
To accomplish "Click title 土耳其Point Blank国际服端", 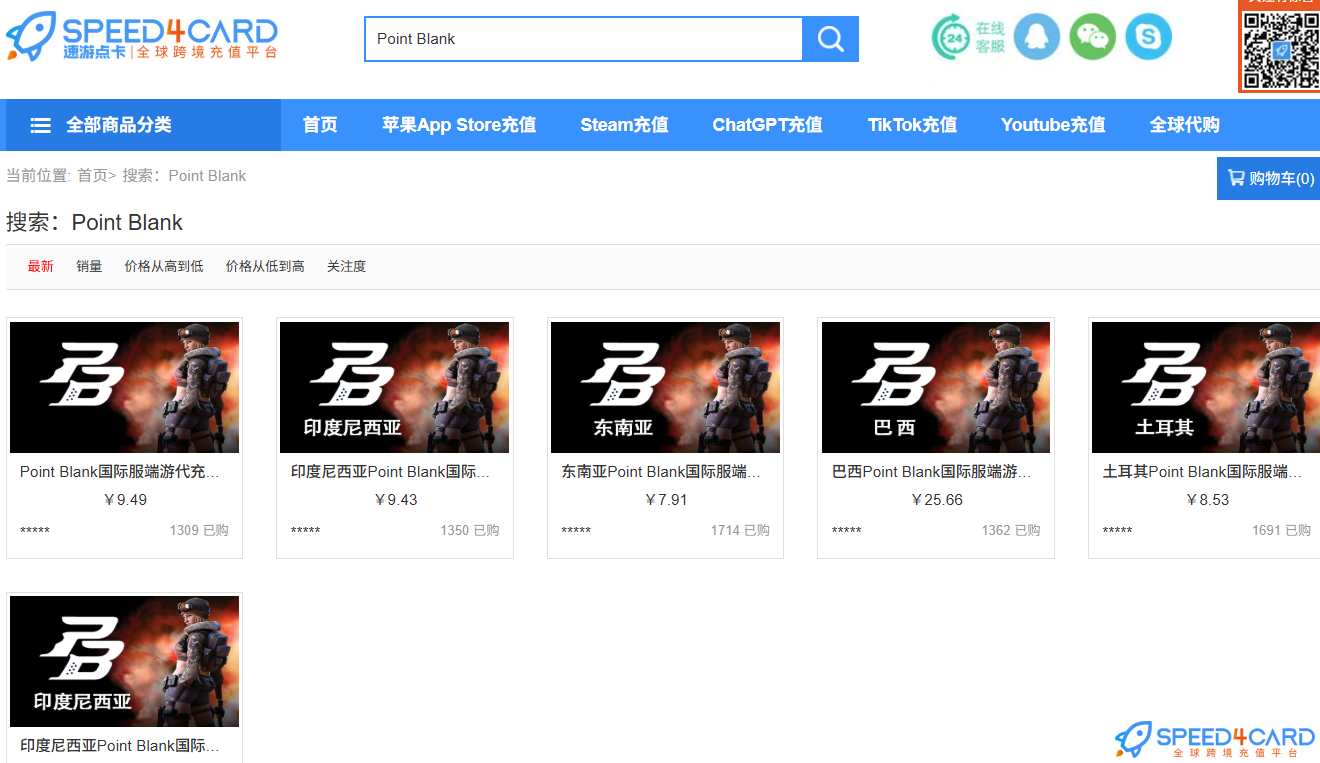I will [x=1202, y=472].
